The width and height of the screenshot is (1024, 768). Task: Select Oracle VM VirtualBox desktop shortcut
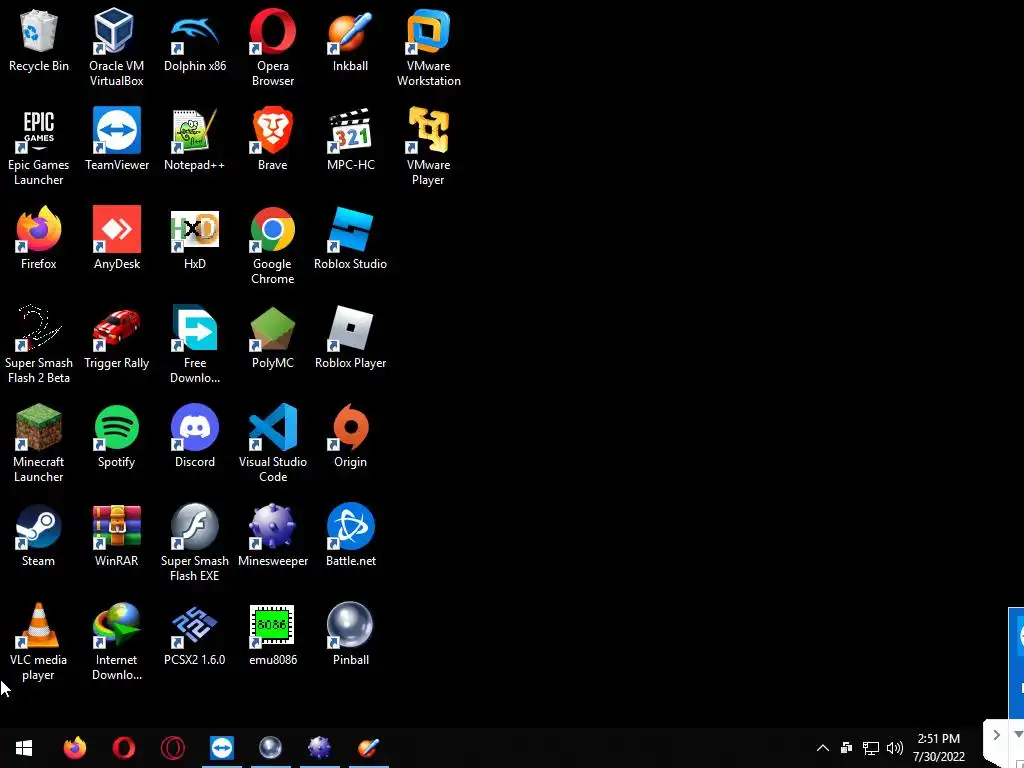116,48
